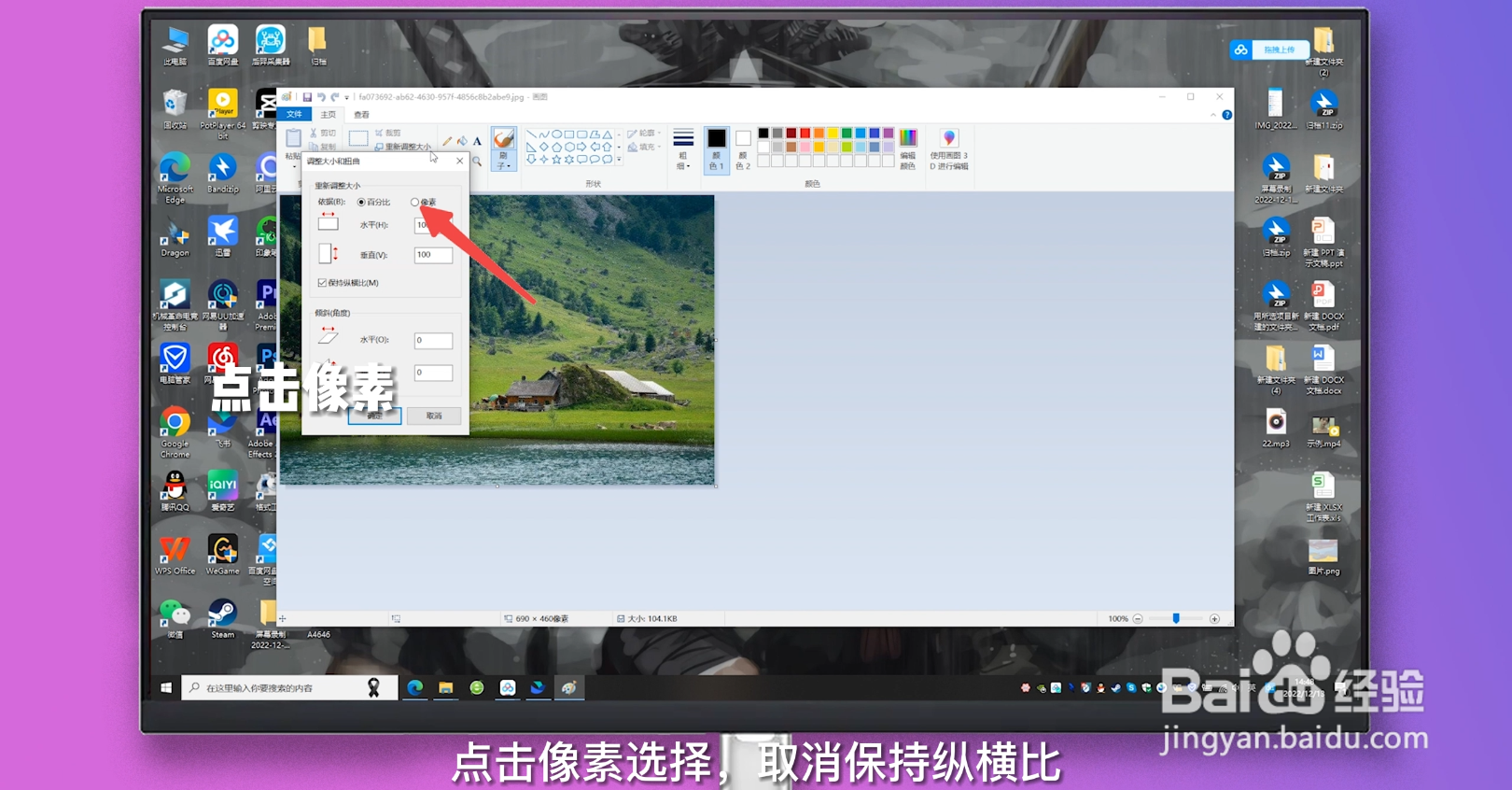The image size is (1512, 790).
Task: Pick the red color swatch
Action: point(805,134)
